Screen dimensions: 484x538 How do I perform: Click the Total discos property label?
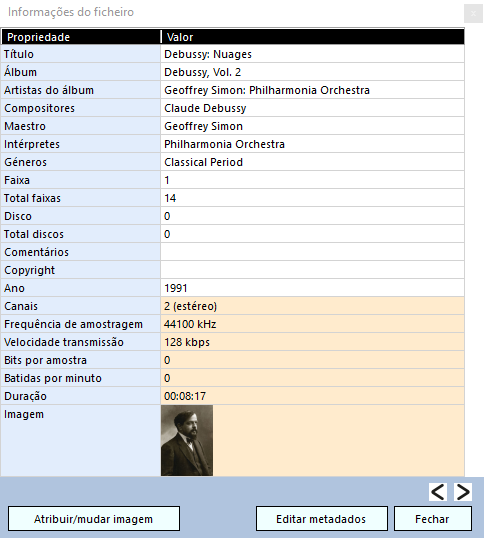(34, 234)
